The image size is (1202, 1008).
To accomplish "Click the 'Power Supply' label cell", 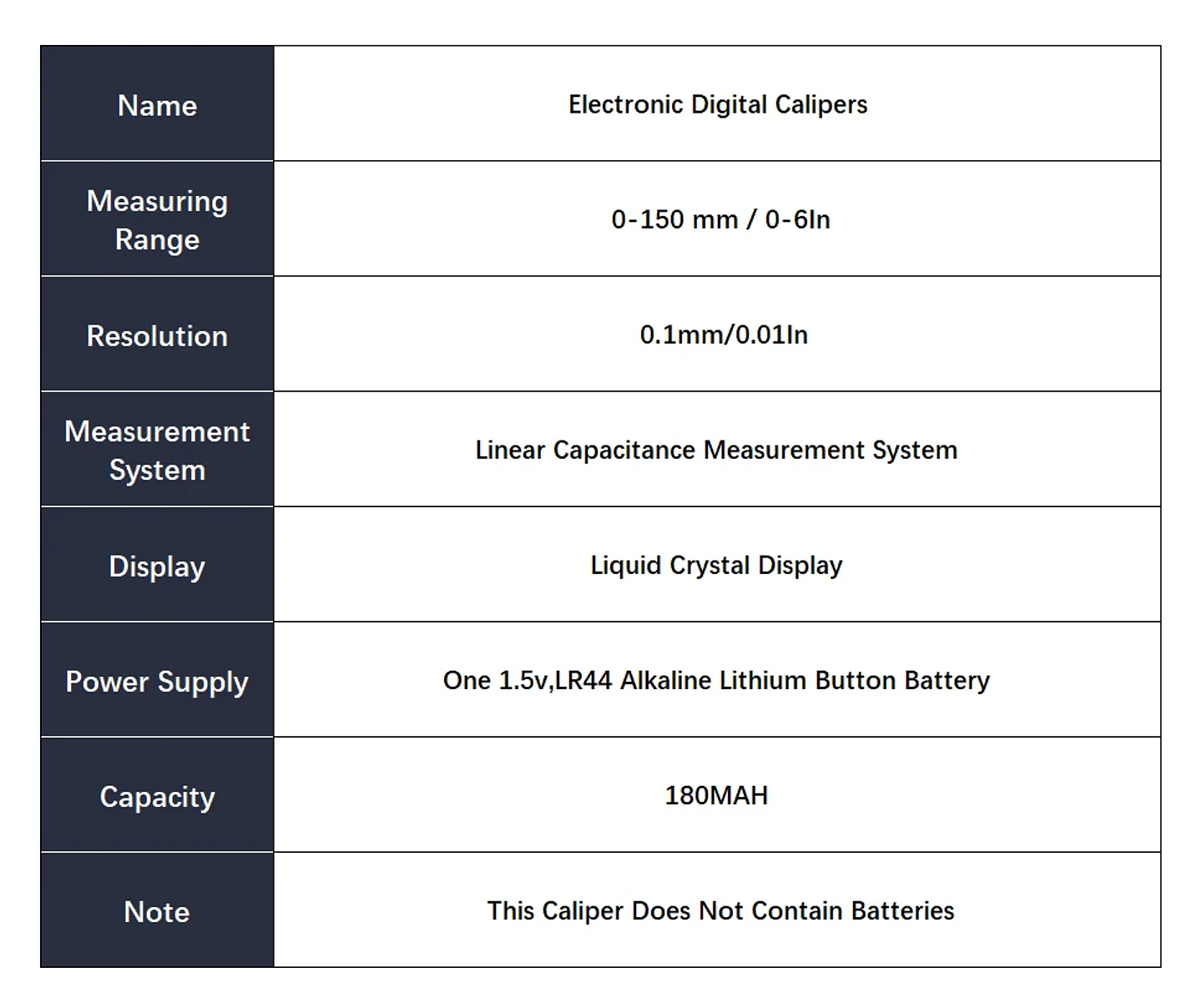I will (157, 681).
